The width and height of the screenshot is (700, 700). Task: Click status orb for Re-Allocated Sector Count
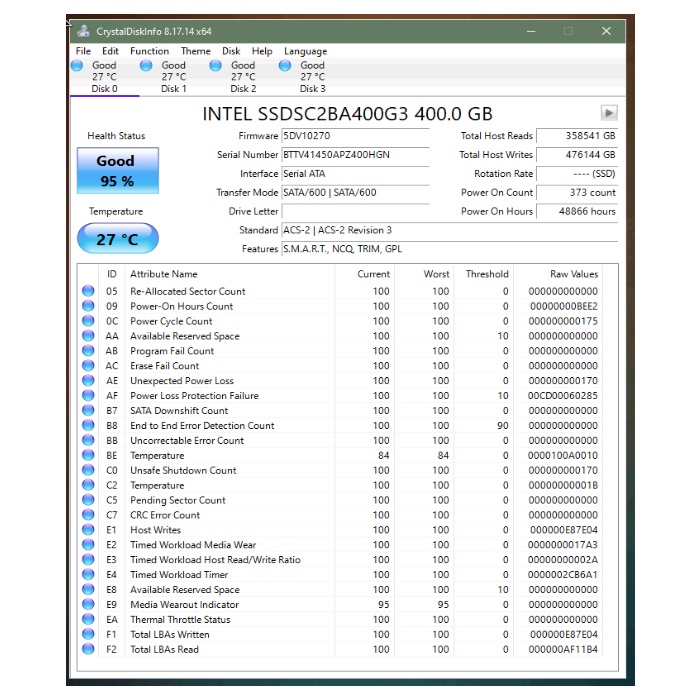(x=88, y=292)
